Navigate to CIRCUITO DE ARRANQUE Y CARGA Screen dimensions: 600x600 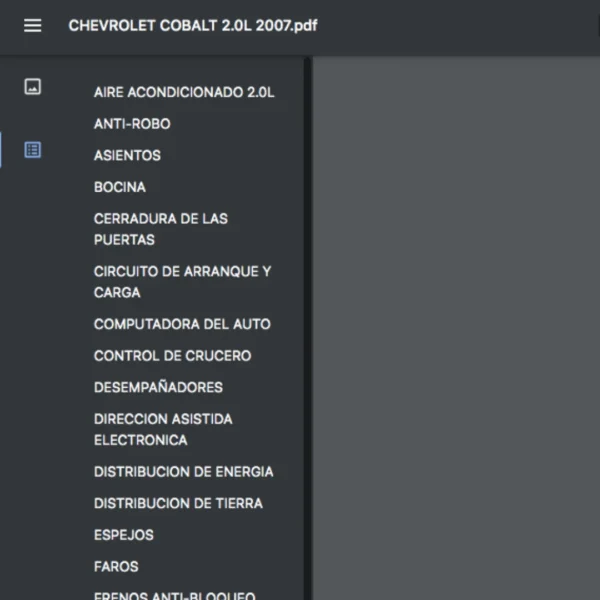tap(182, 281)
